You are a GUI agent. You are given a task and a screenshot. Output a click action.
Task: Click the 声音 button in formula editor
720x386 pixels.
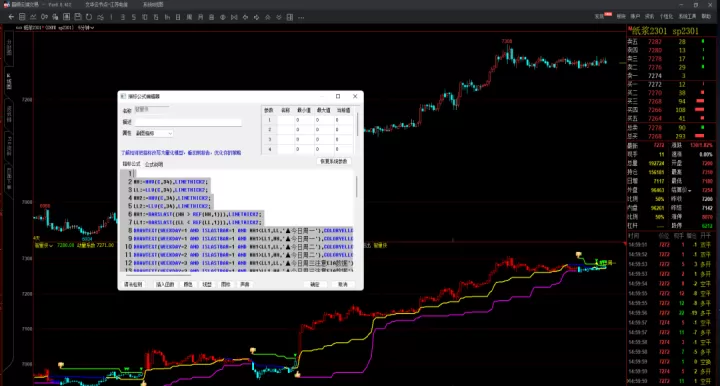[245, 285]
